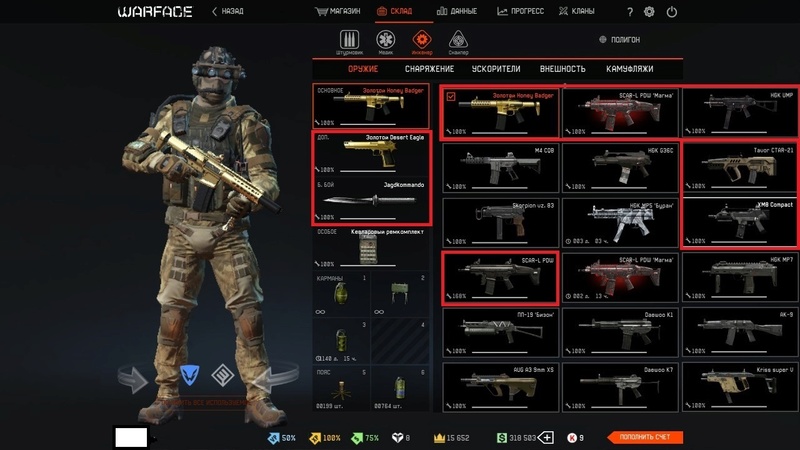This screenshot has height=450, width=800.
Task: Open settings gear icon
Action: point(649,12)
